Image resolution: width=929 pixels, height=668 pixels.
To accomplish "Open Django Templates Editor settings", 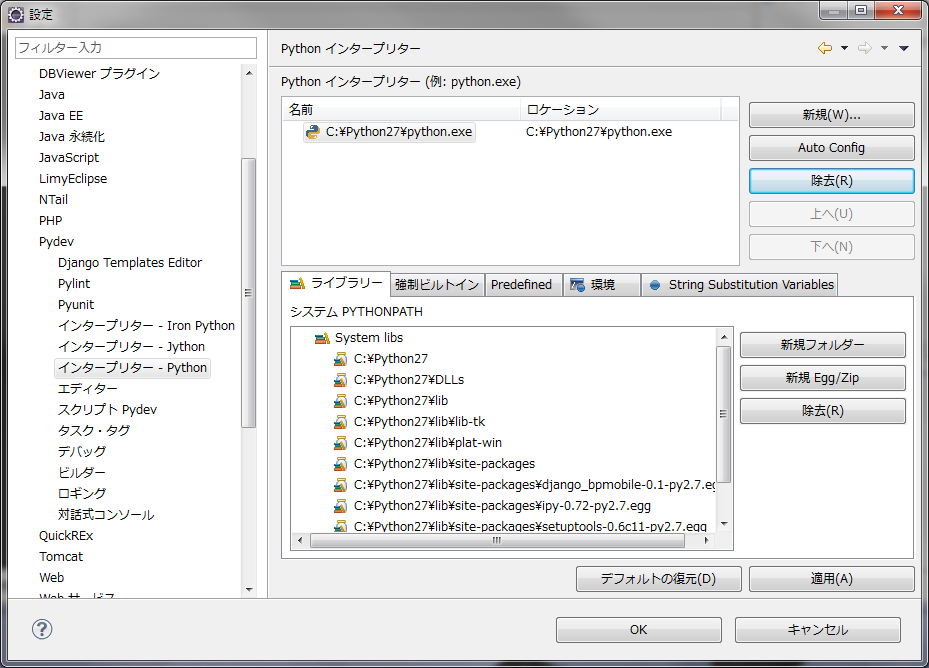I will pyautogui.click(x=130, y=263).
